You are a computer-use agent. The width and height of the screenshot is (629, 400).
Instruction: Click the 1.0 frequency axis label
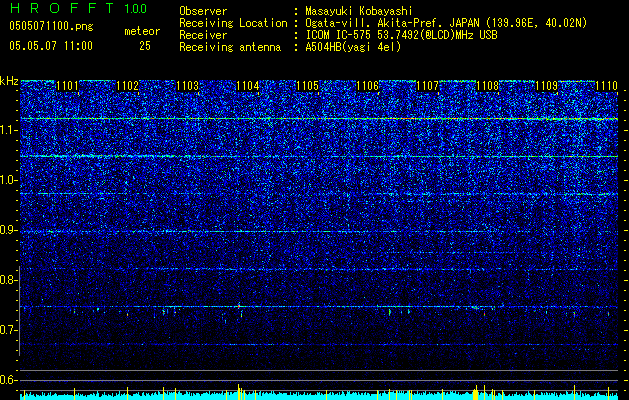click(x=8, y=180)
